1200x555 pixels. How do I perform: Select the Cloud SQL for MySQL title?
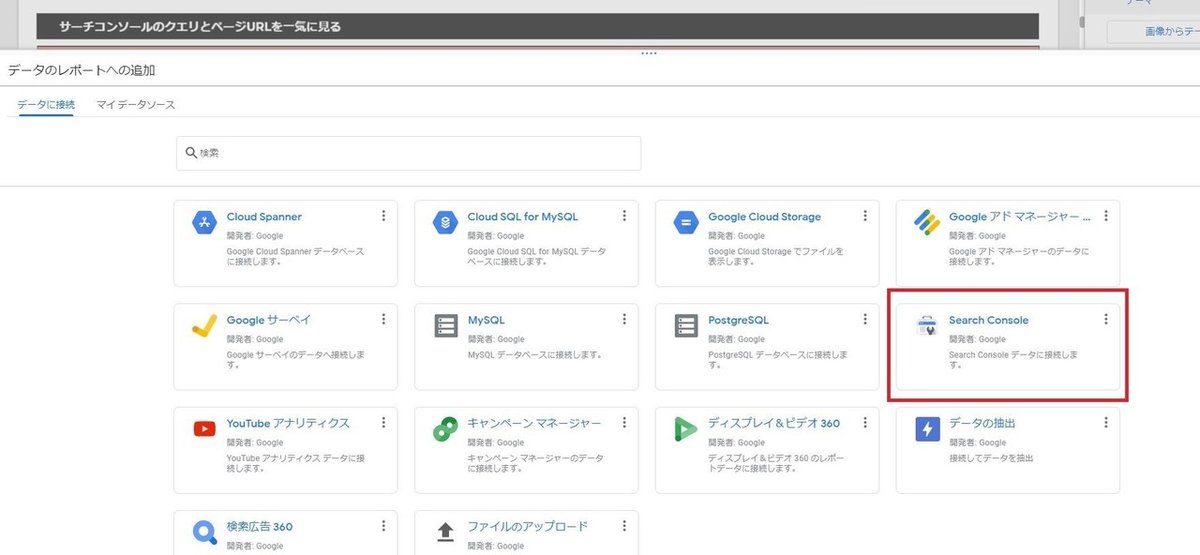coord(522,217)
